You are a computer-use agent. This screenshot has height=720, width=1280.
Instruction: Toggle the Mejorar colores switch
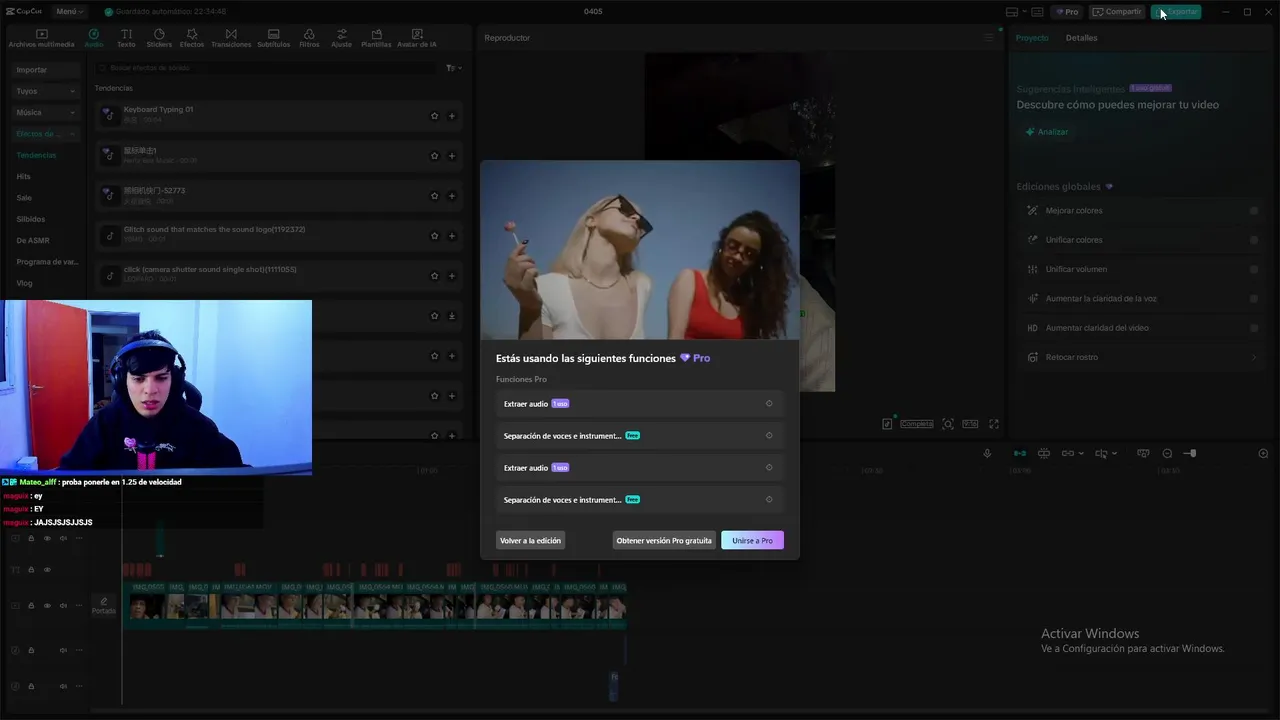[x=1254, y=211]
